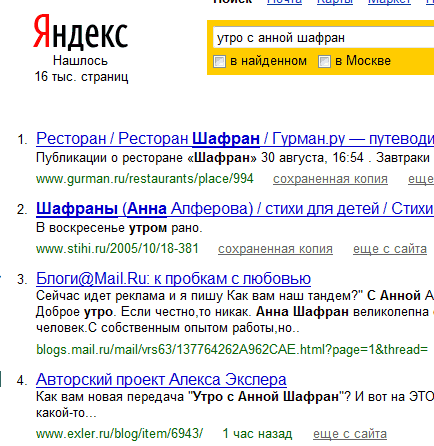Open the 'Шафраны (Анна Алферова)' result link
Screen dimensions: 434x446
point(235,209)
